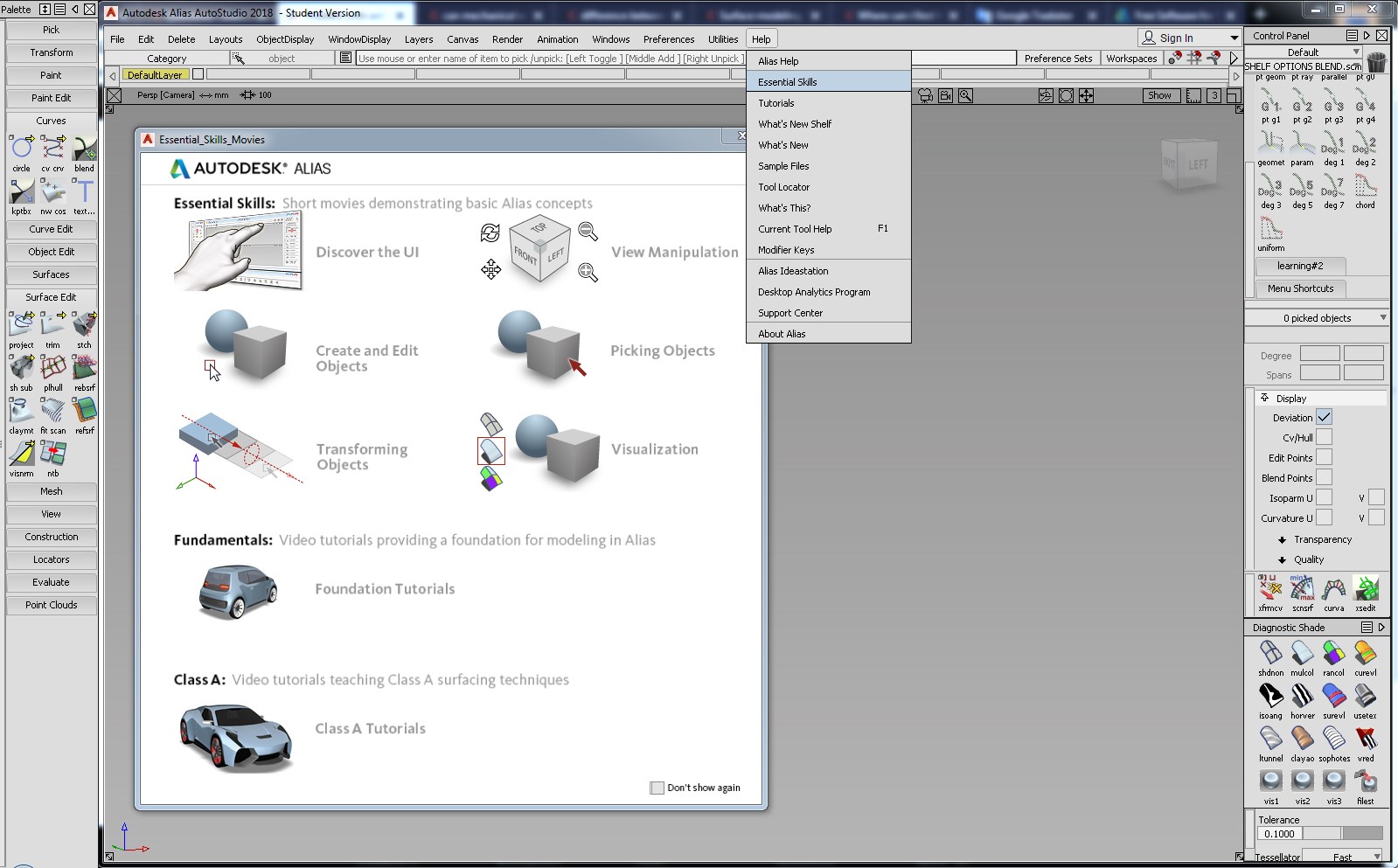Click the vis1 shade icon

pyautogui.click(x=1270, y=781)
